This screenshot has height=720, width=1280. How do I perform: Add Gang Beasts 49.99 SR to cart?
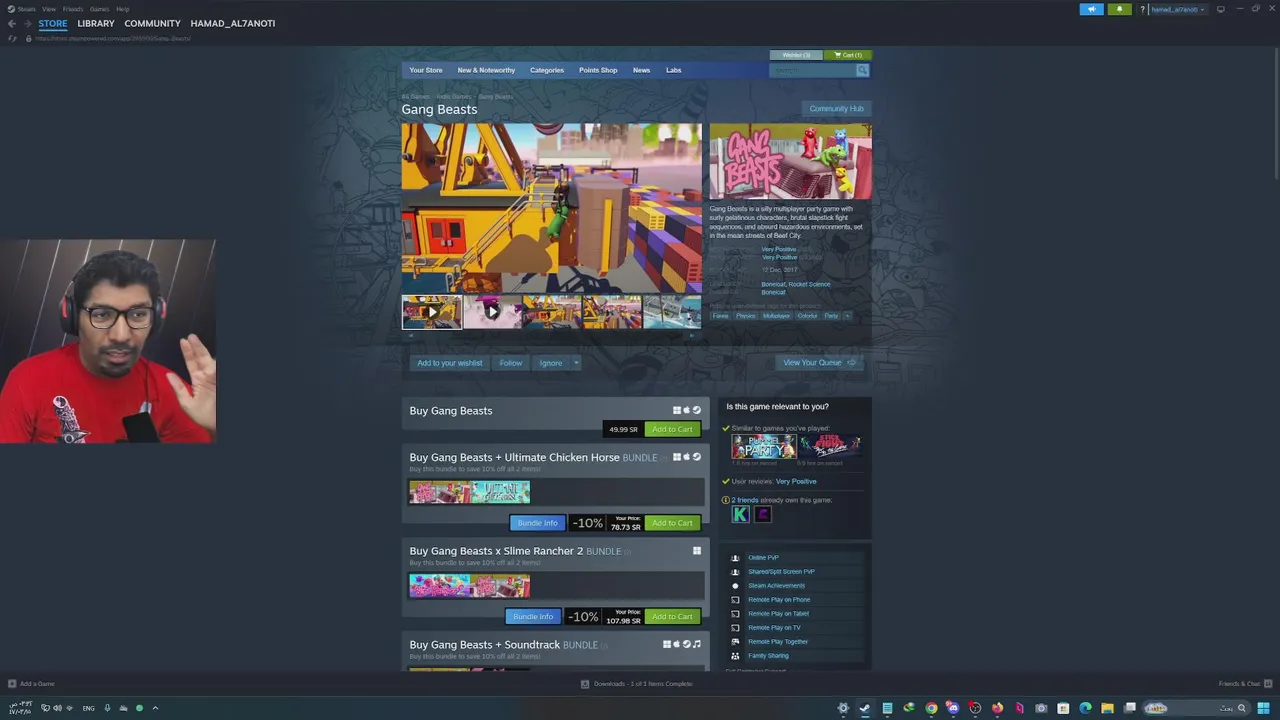(x=672, y=429)
